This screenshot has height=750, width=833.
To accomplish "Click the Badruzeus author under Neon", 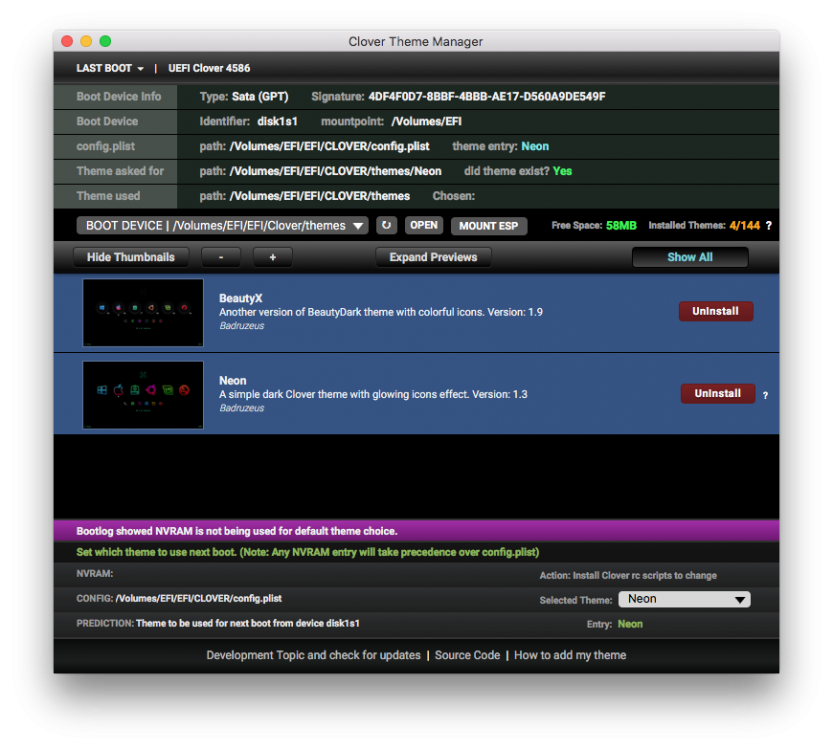I will point(242,408).
